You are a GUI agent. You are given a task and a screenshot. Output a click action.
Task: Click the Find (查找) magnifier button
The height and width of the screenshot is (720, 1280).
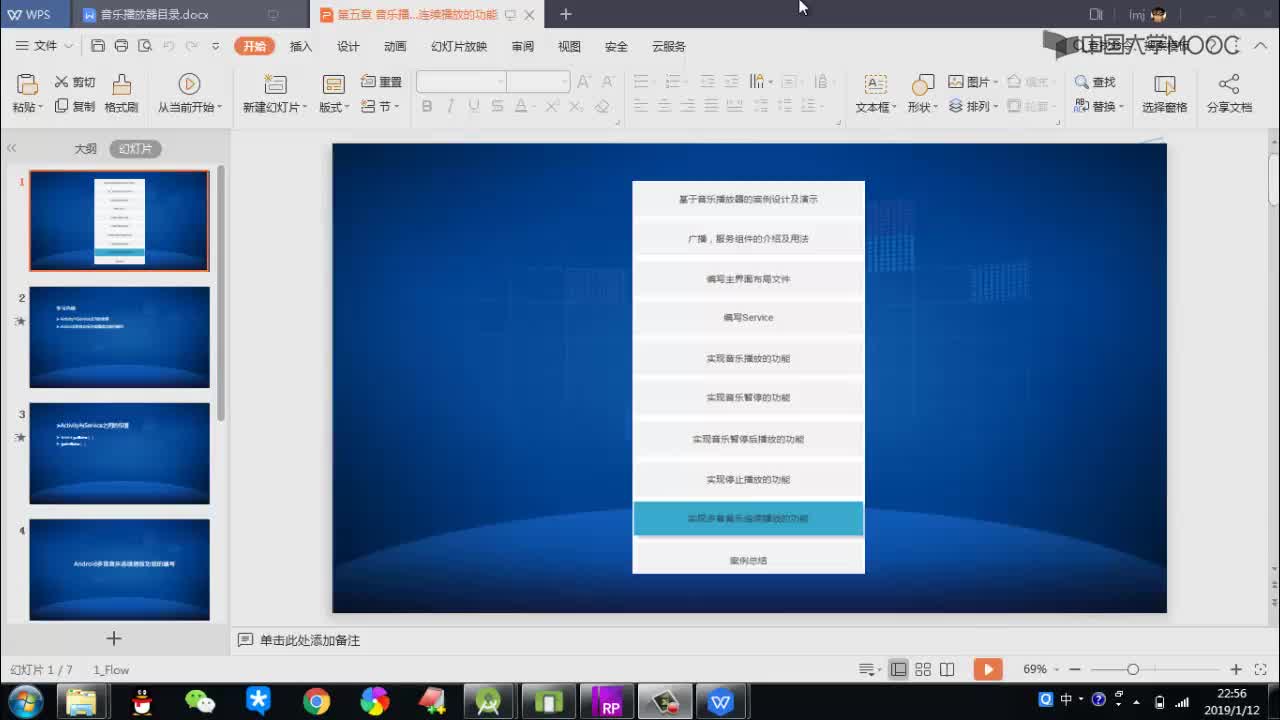[1095, 82]
